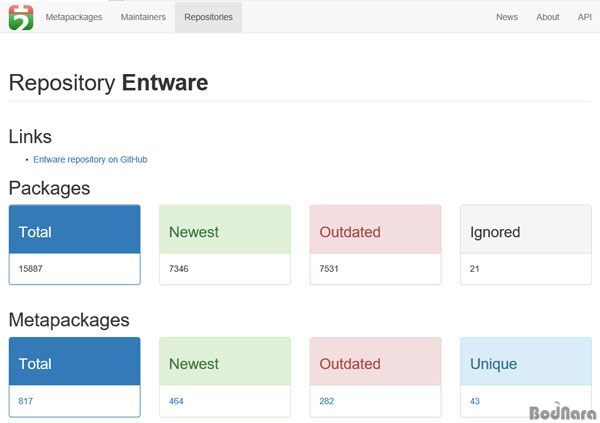Go to the Maintainers nav item
The height and width of the screenshot is (423, 600).
tap(143, 17)
